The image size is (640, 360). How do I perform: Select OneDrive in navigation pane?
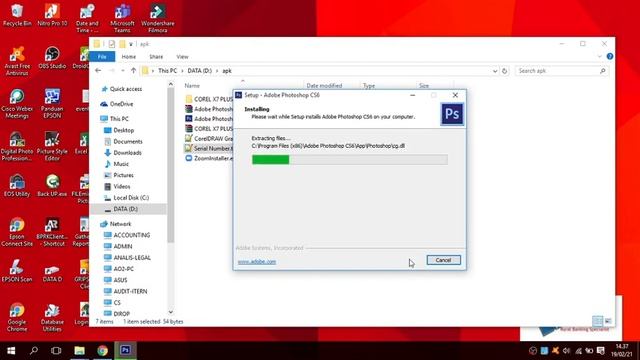(x=121, y=104)
